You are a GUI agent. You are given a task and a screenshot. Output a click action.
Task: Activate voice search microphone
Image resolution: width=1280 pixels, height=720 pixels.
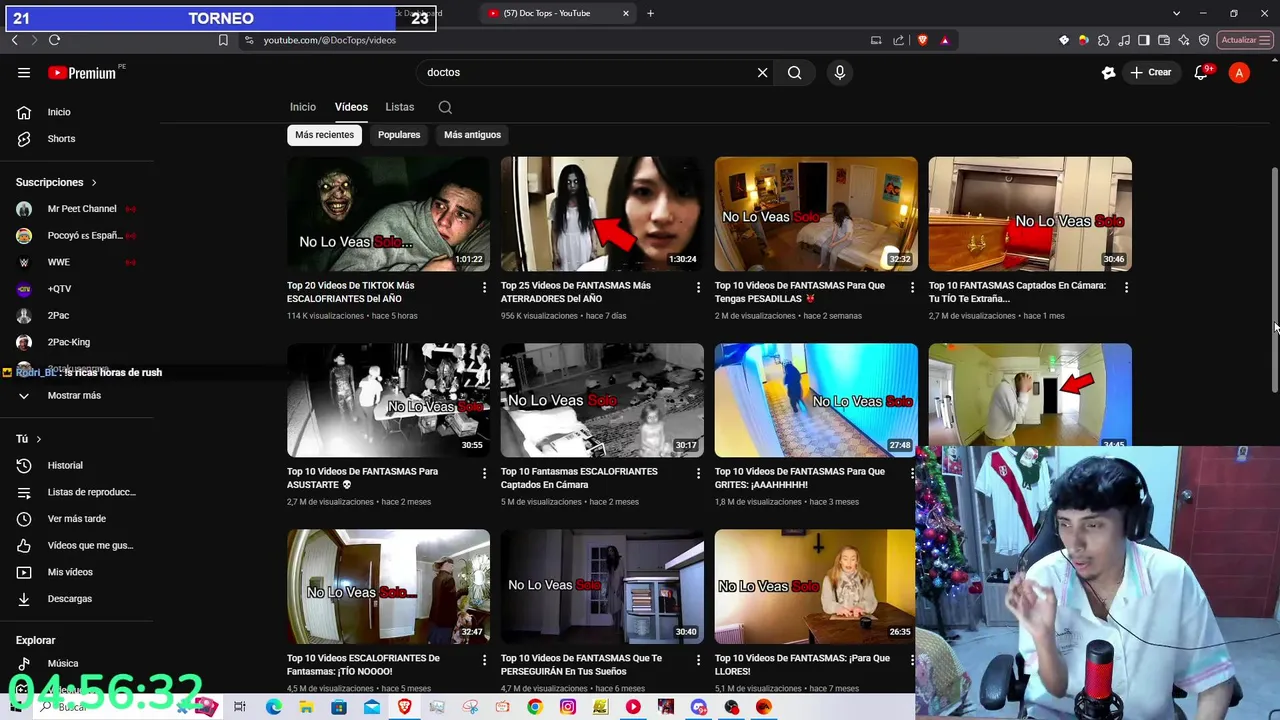(840, 72)
